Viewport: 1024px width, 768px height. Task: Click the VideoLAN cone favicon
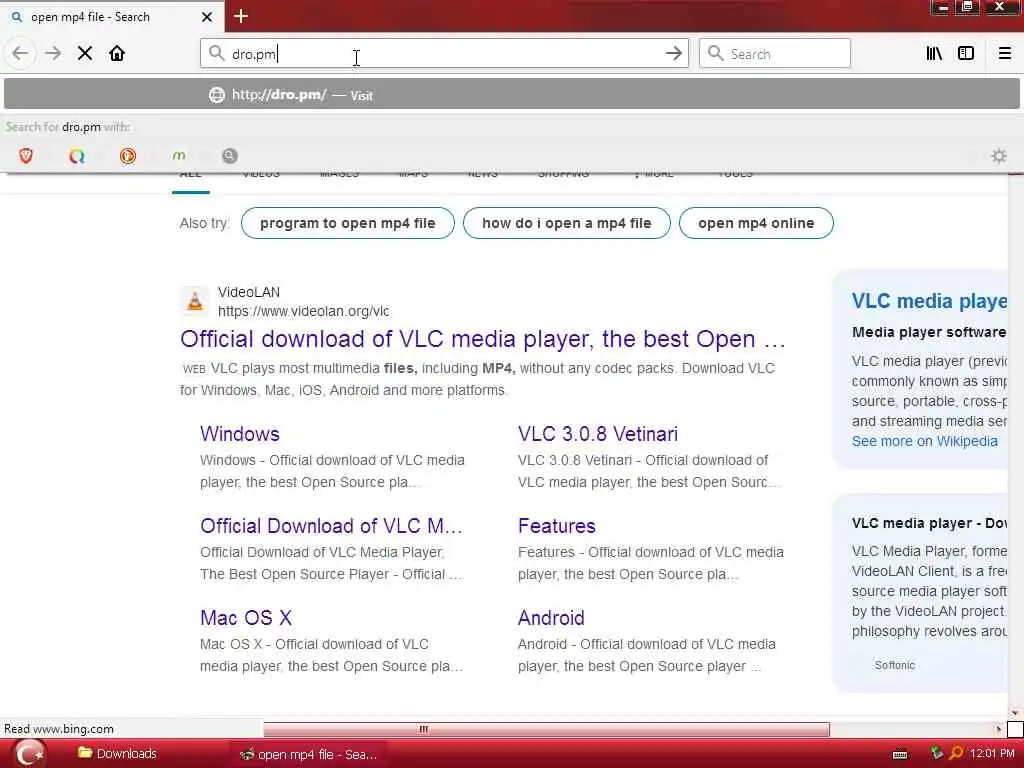point(195,301)
